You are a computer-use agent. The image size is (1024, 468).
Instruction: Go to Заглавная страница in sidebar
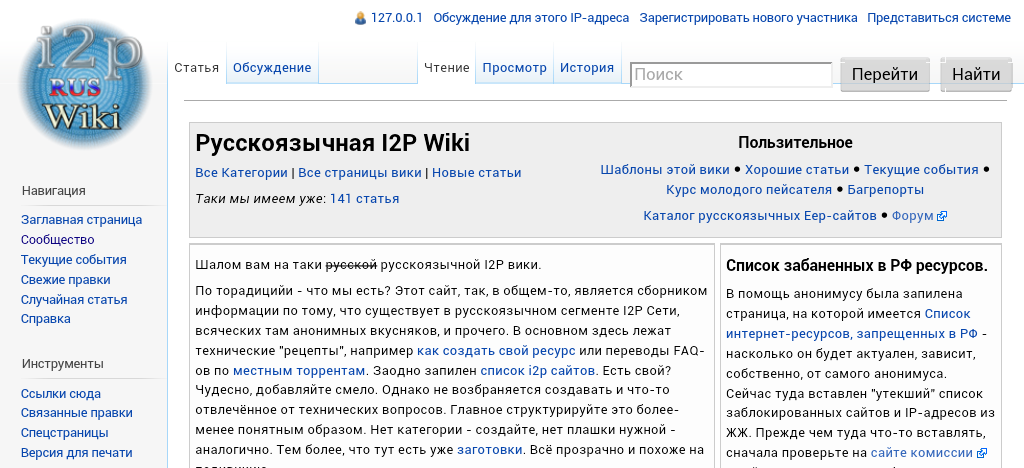tap(81, 220)
